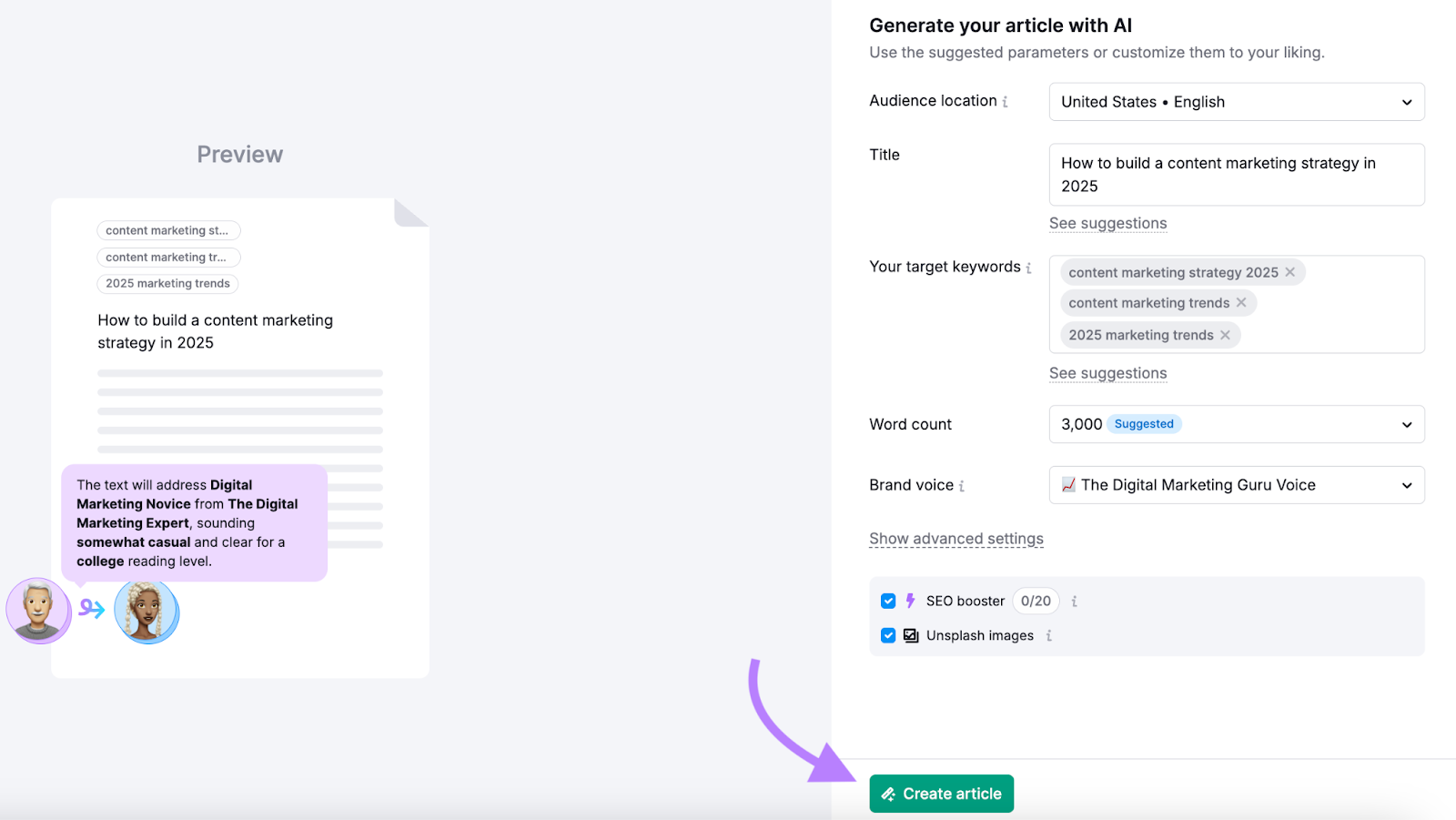Click the Title input field
Screen dimensions: 1456x820
(1236, 175)
